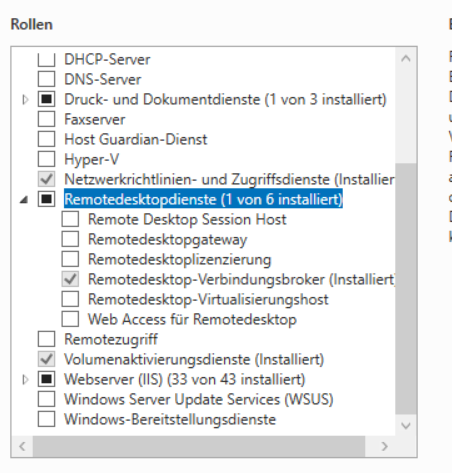Check the Host Guardian-Dienst box
The width and height of the screenshot is (452, 473).
(46, 139)
